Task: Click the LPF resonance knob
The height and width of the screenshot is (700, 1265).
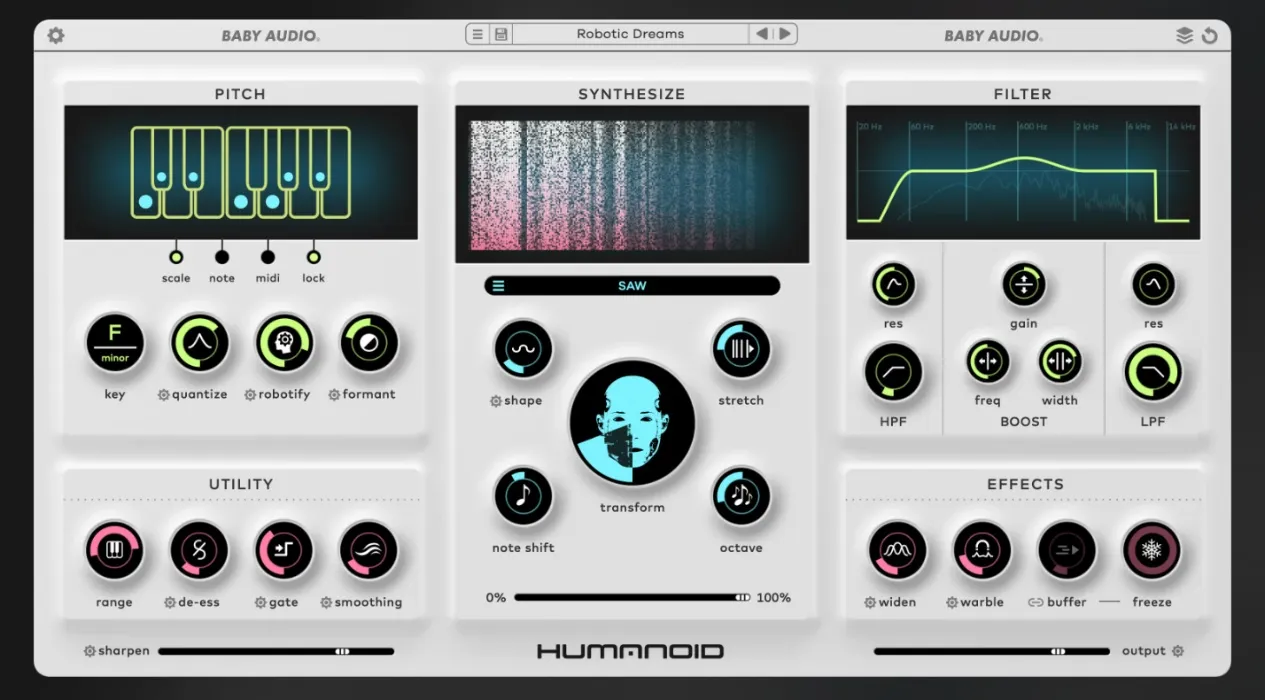Action: [x=1153, y=285]
